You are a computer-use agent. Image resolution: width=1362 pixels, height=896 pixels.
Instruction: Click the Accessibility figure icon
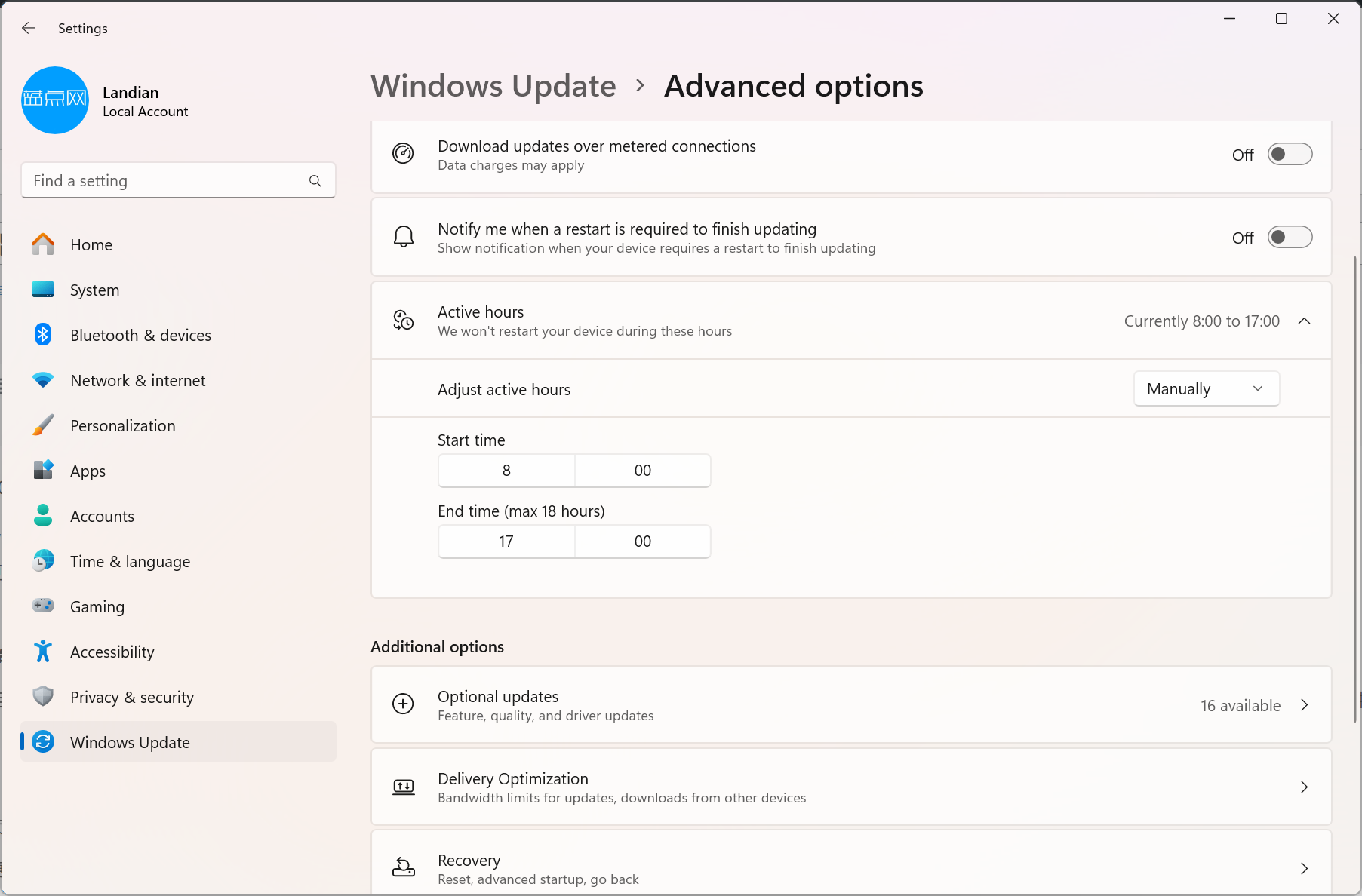coord(43,652)
